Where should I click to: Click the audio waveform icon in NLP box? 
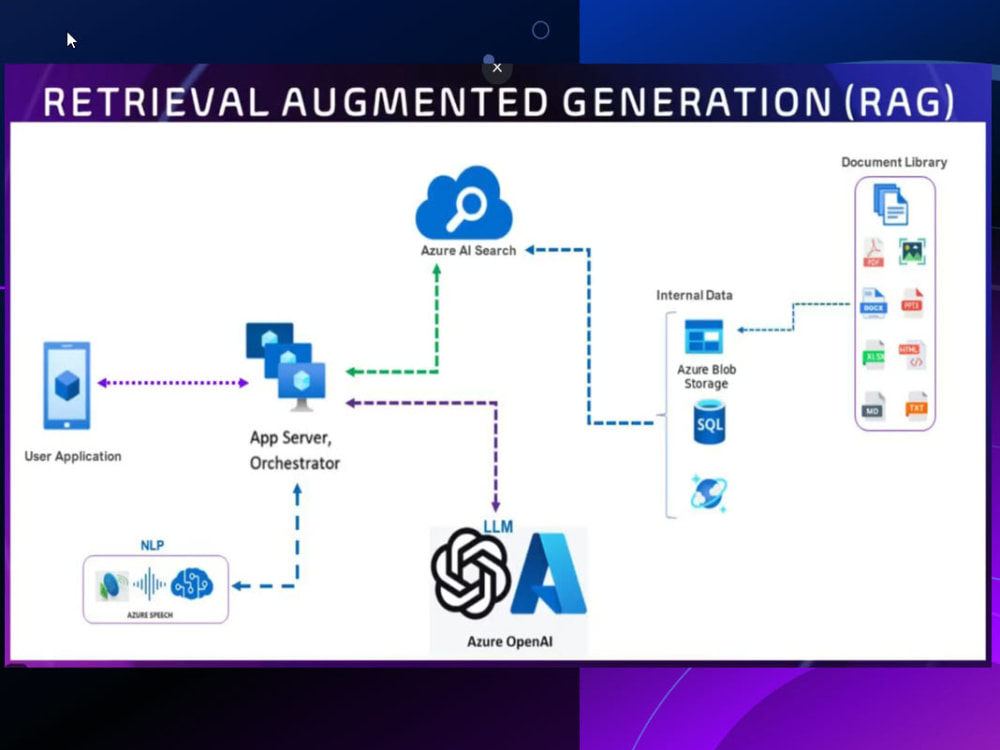(x=149, y=584)
